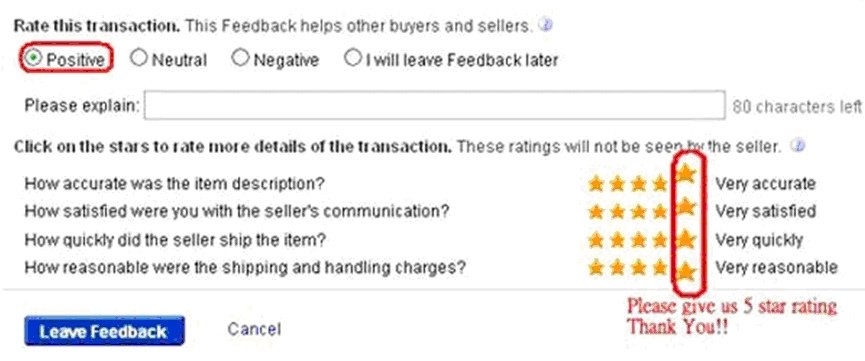
Task: Rate shipping speed two stars
Action: point(617,240)
